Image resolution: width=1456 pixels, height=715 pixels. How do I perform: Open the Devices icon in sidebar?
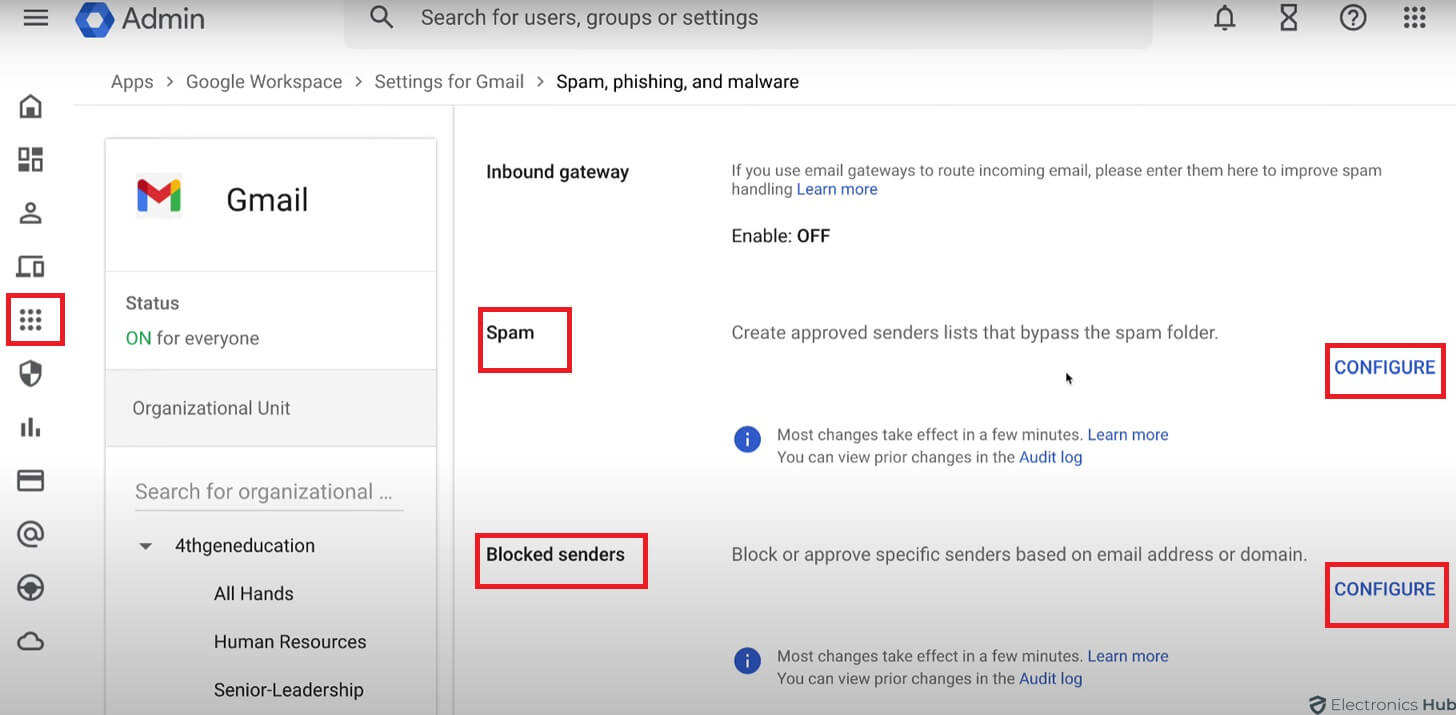coord(31,267)
